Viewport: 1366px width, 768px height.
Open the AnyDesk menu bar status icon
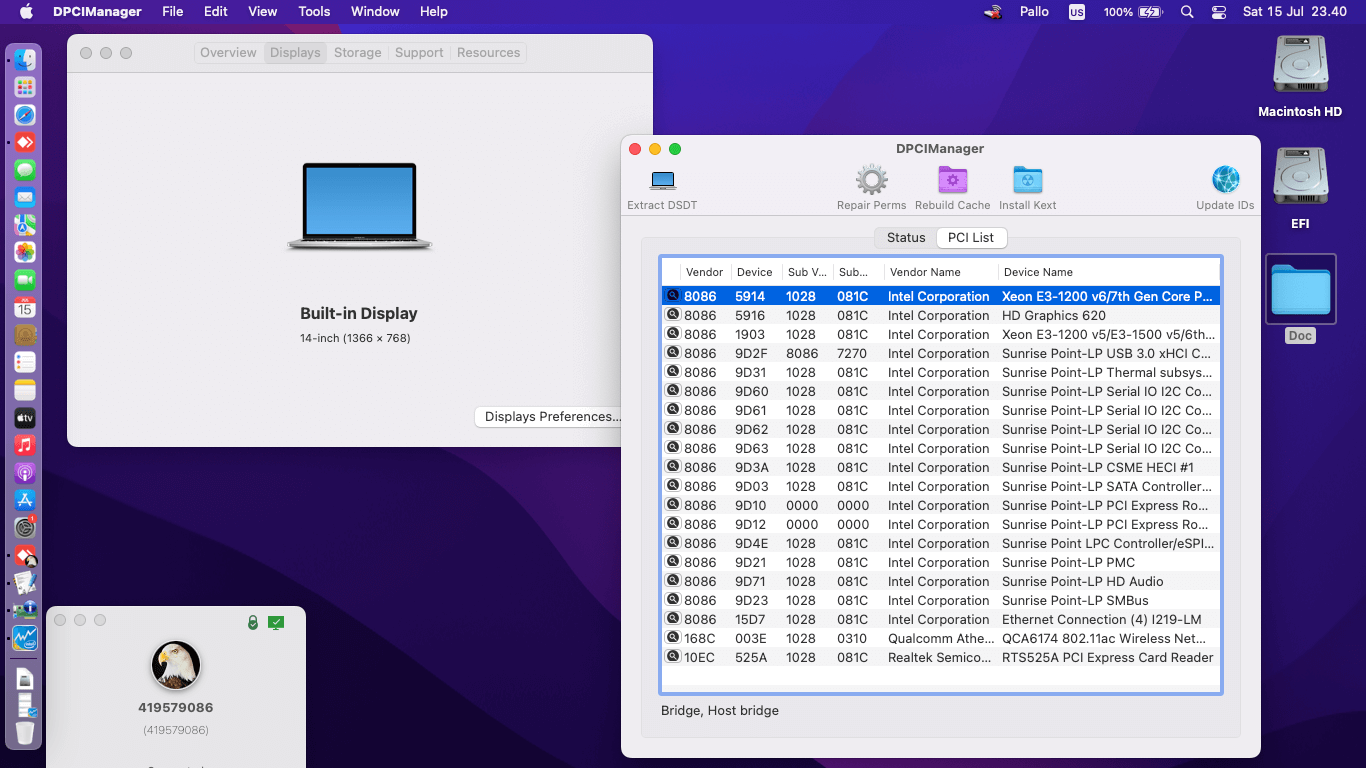point(993,12)
